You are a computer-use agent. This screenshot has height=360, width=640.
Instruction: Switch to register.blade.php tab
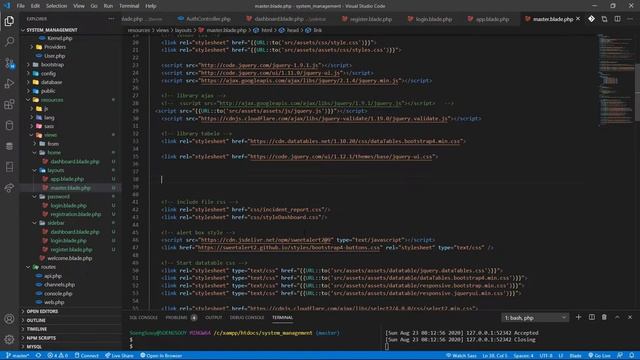367,19
